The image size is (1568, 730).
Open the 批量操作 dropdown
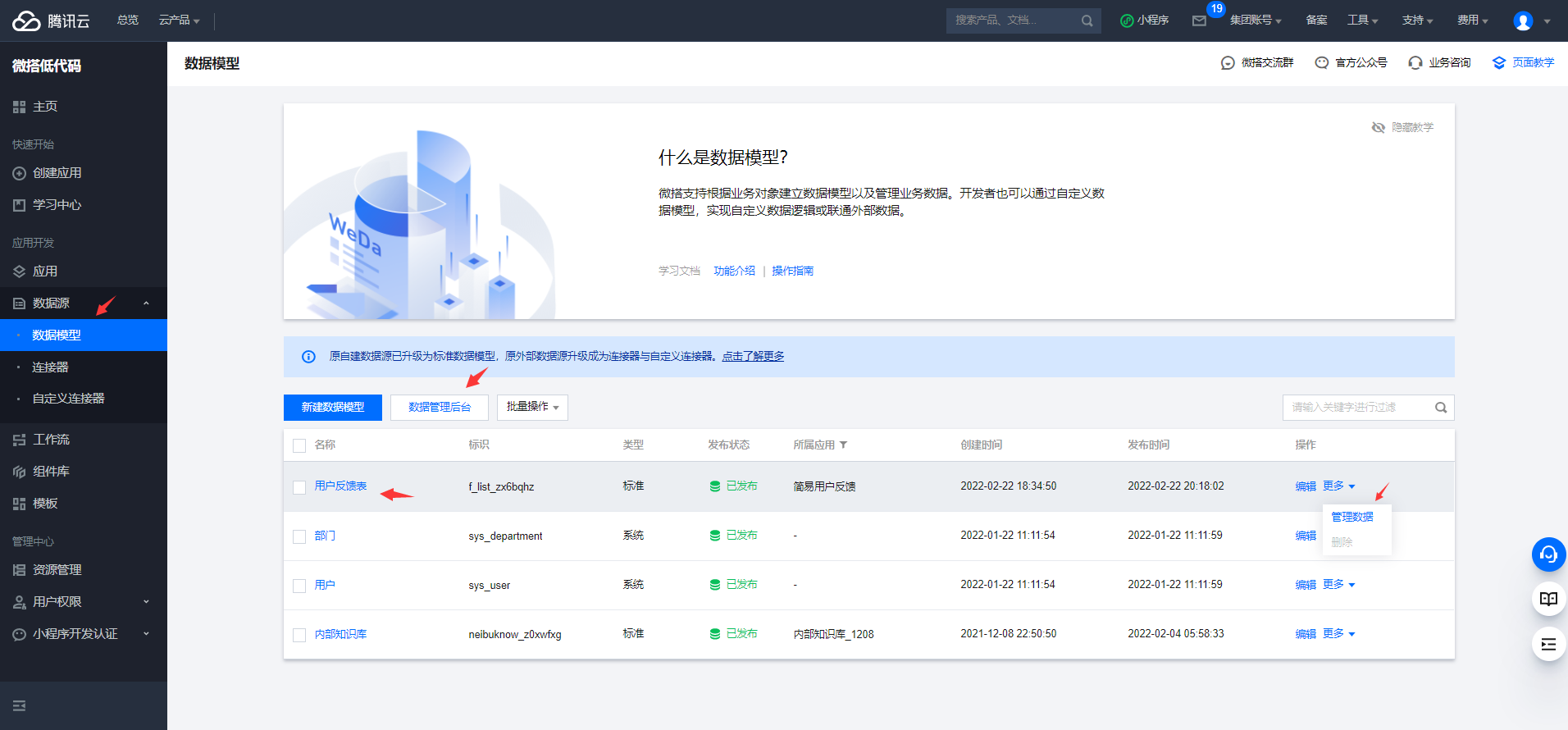tap(532, 408)
